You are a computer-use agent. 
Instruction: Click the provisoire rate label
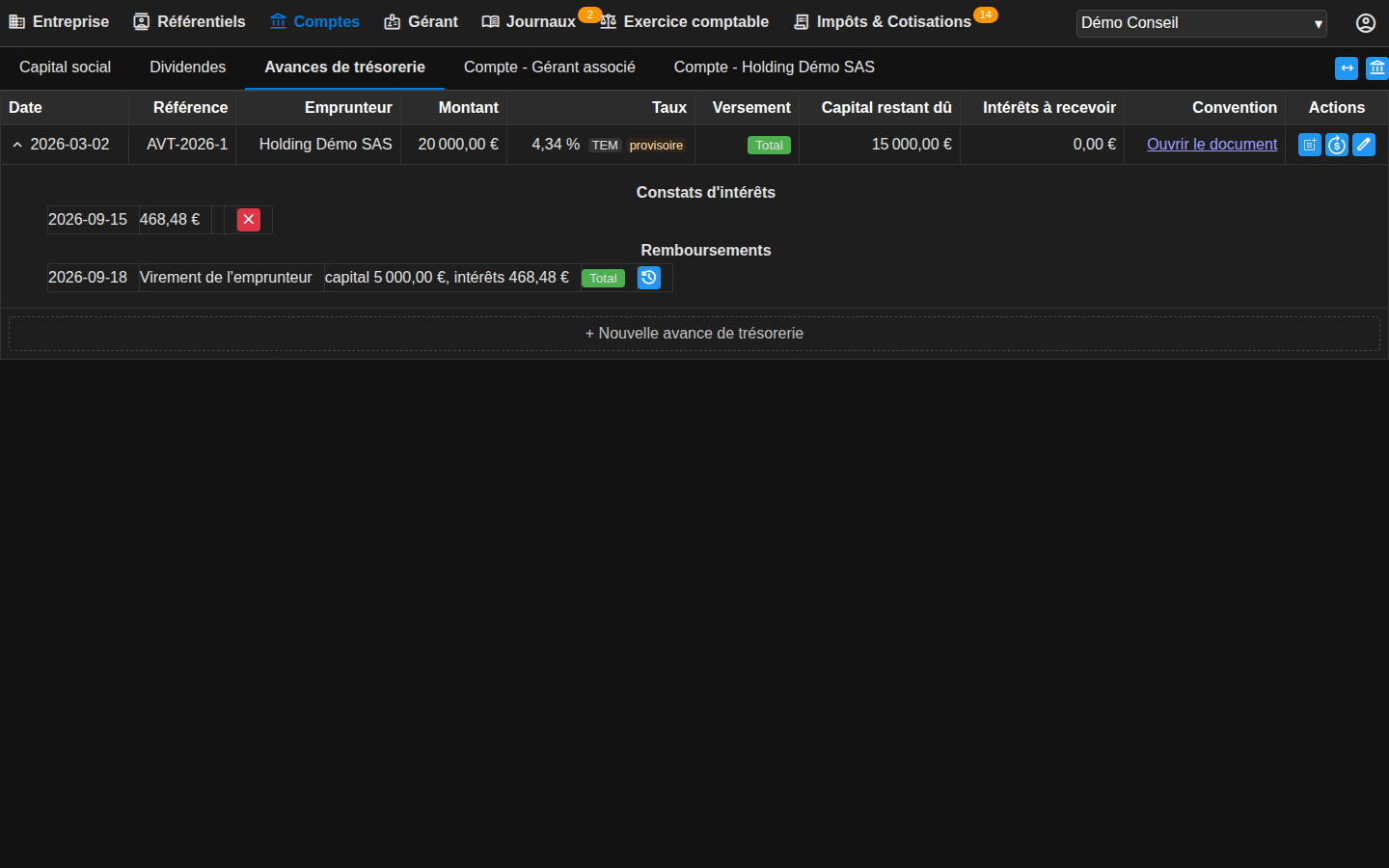point(656,146)
